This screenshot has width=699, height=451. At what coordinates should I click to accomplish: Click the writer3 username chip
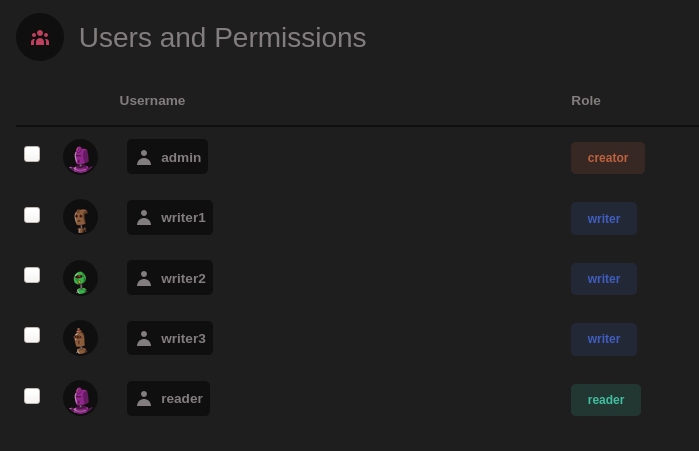tap(170, 338)
